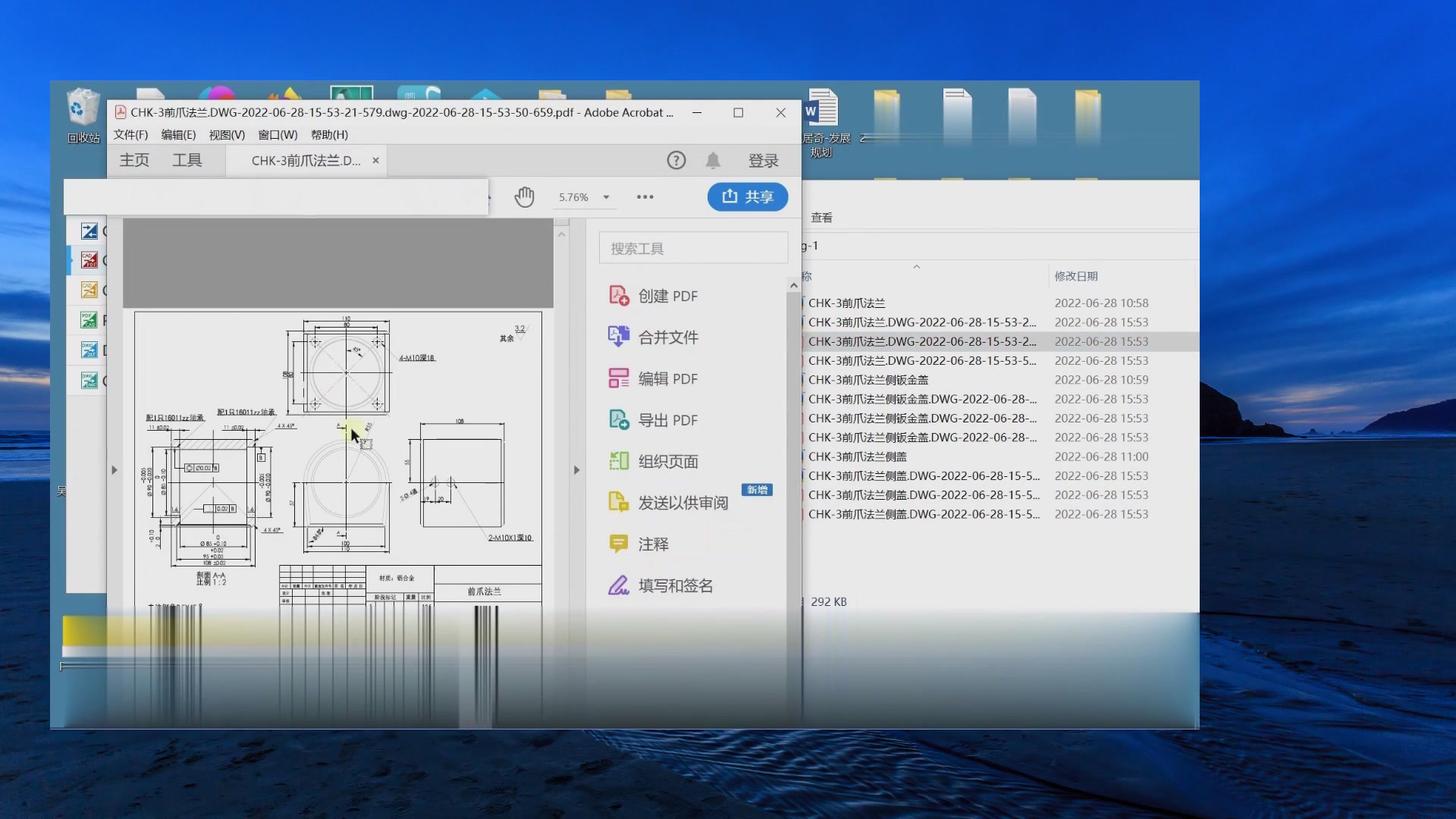
Task: Click date cell 2022-06-28 10:59
Action: (x=1101, y=380)
